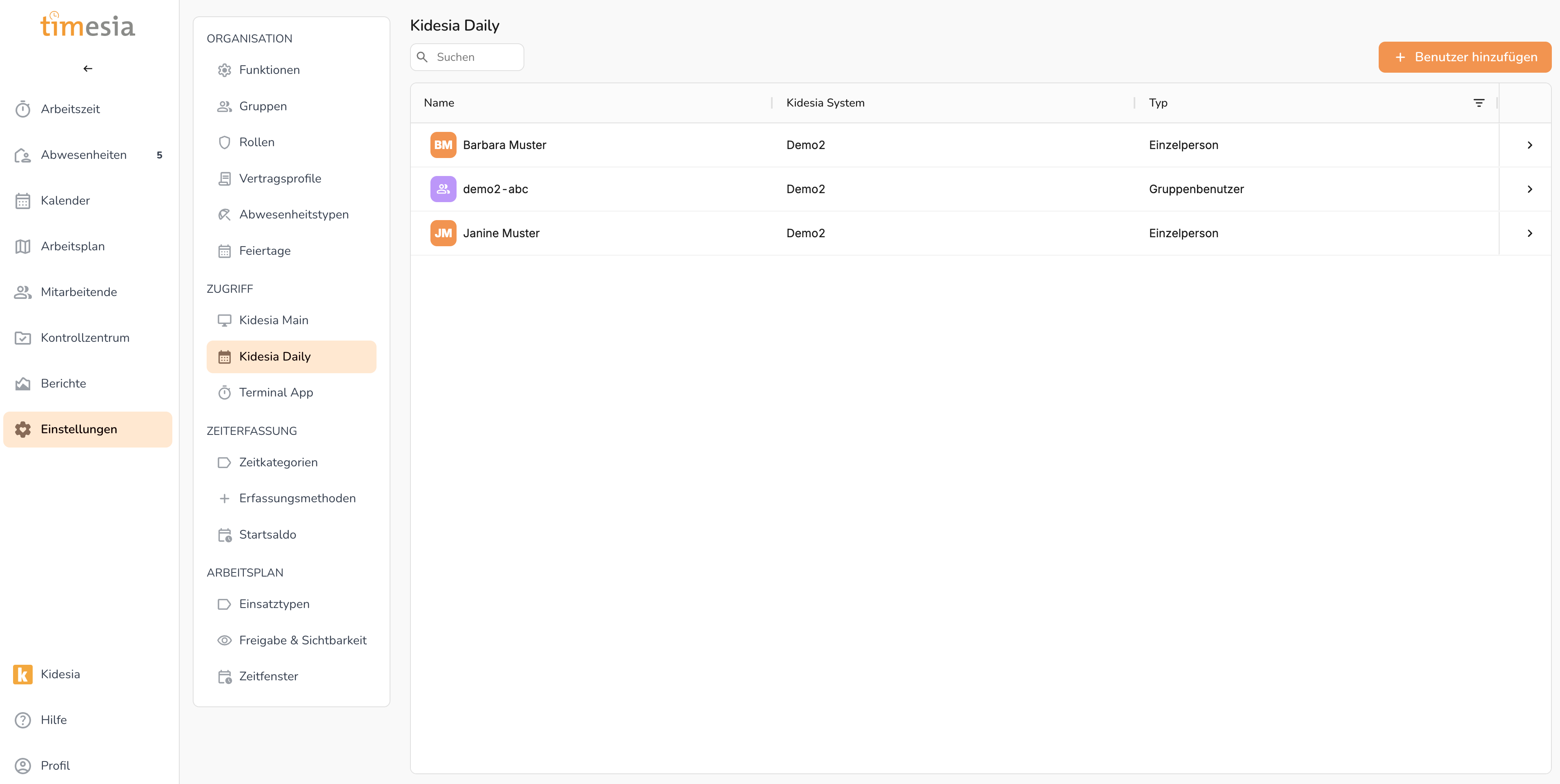
Task: Click the Freigabe & Sichtbarkeit eye icon
Action: coord(224,640)
